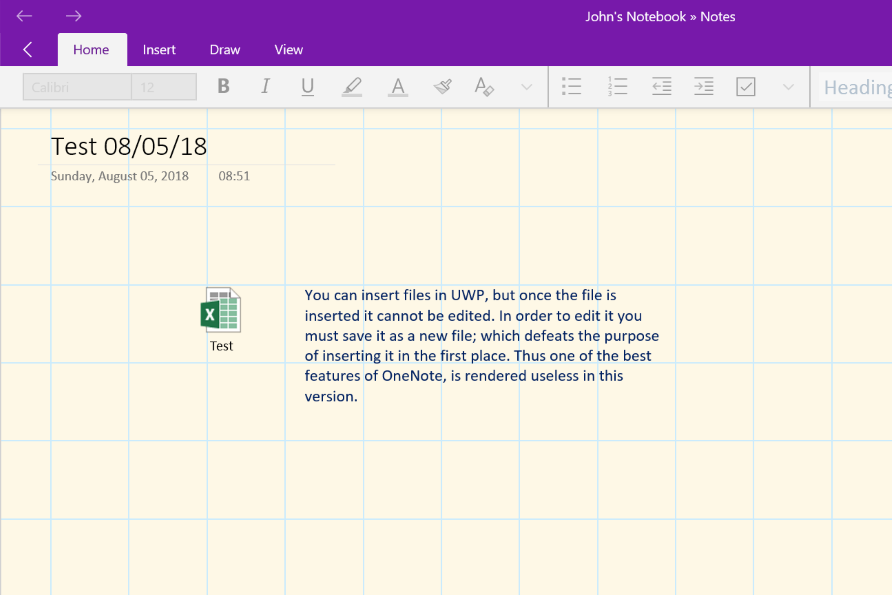
Task: Open the Draw tab
Action: pos(225,49)
